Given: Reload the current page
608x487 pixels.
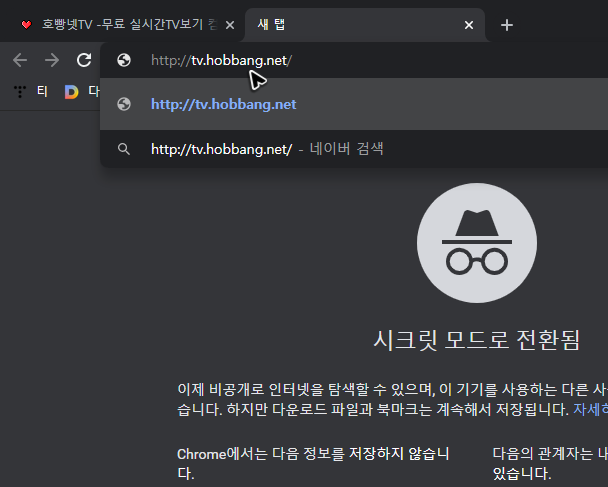Looking at the screenshot, I should pyautogui.click(x=84, y=60).
